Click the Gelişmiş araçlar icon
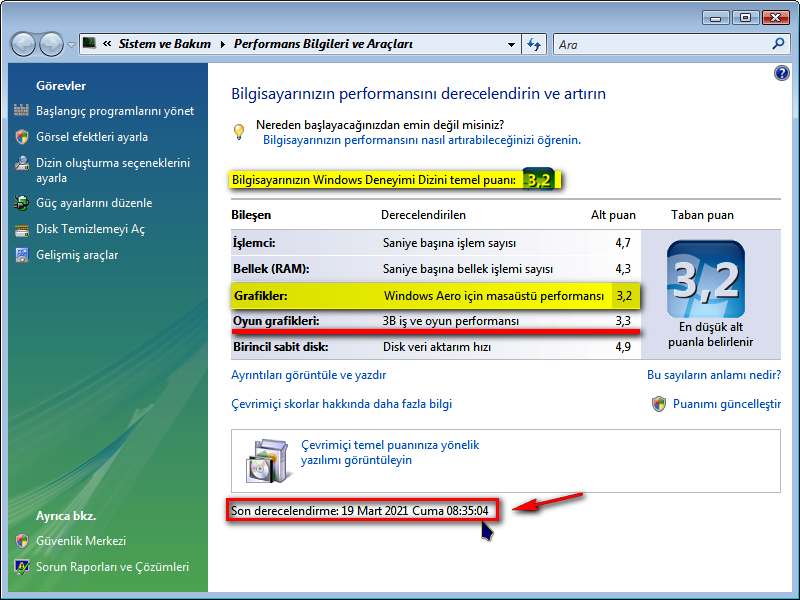This screenshot has height=600, width=800. click(x=22, y=255)
